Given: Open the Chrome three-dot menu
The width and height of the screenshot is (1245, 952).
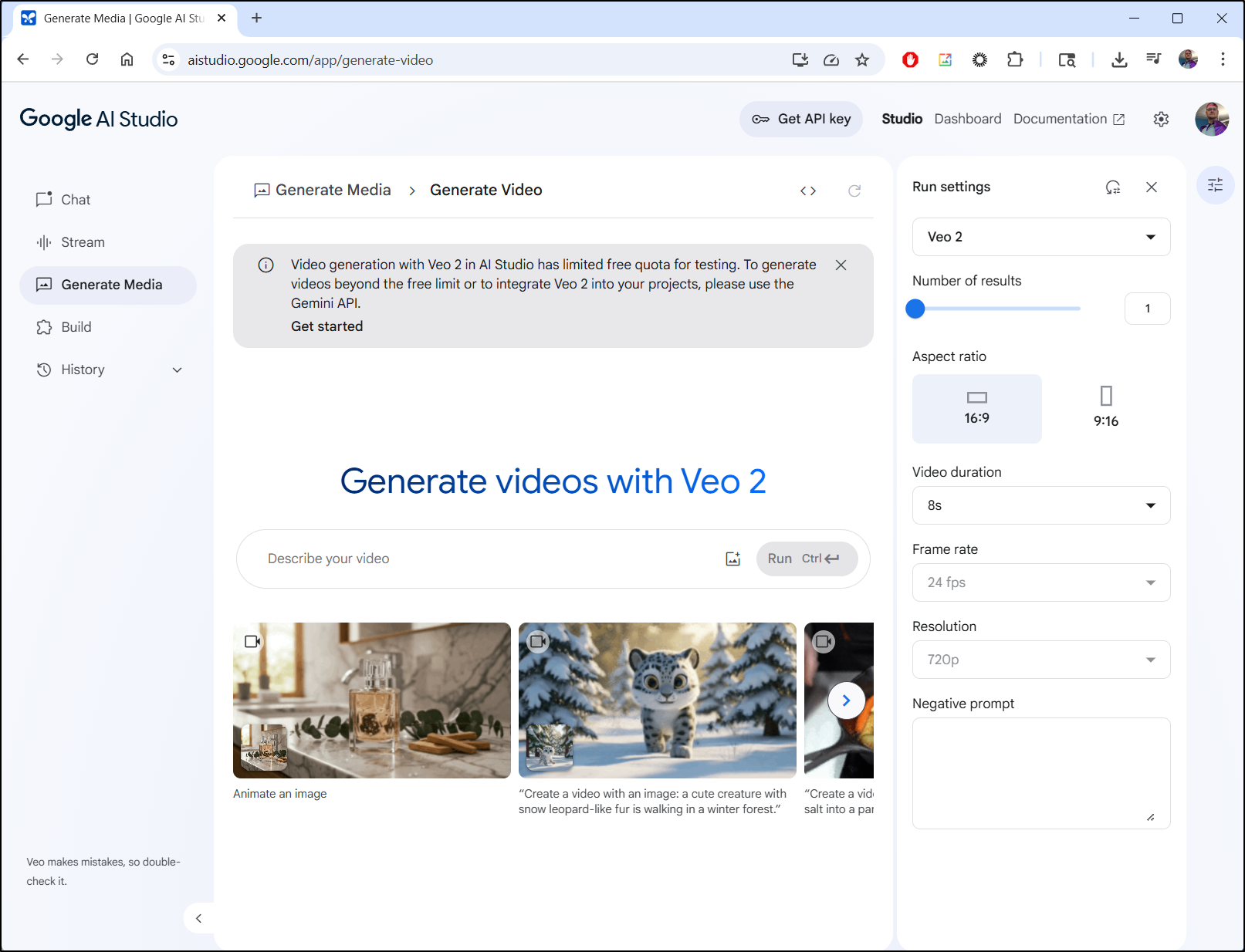Looking at the screenshot, I should tap(1223, 59).
